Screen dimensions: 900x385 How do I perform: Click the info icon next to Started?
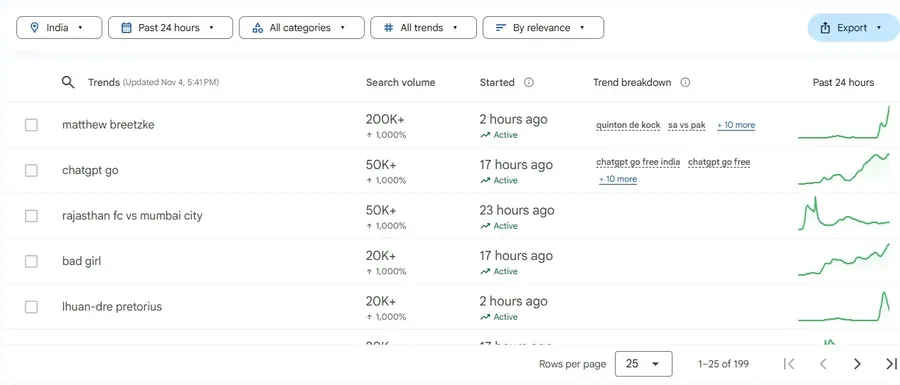(529, 83)
